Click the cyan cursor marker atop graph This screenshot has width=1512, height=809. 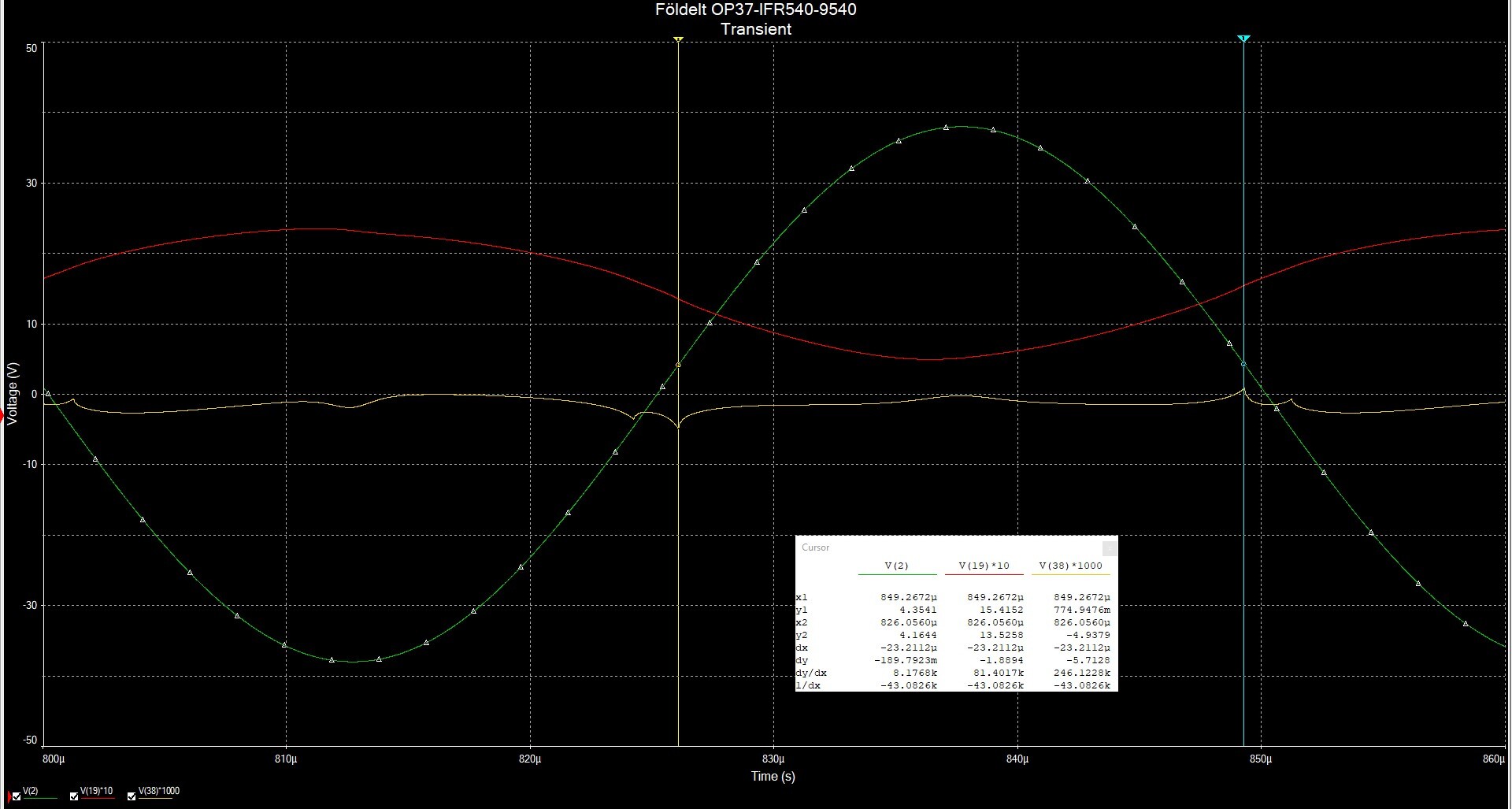[x=1243, y=39]
